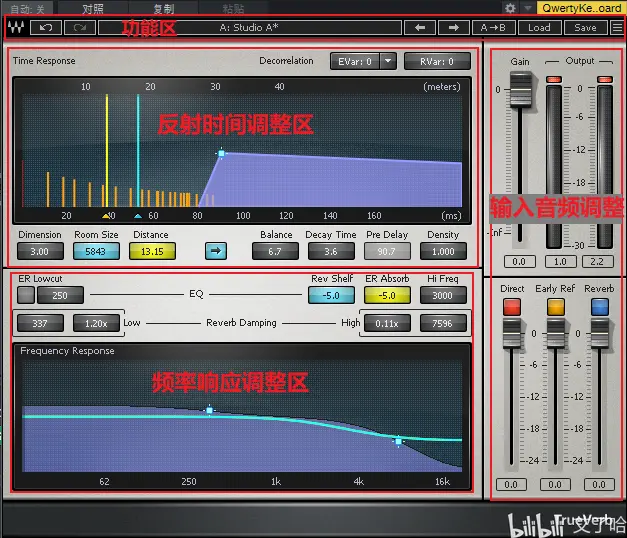This screenshot has width=627, height=538.
Task: Save the current preset
Action: pyautogui.click(x=585, y=28)
